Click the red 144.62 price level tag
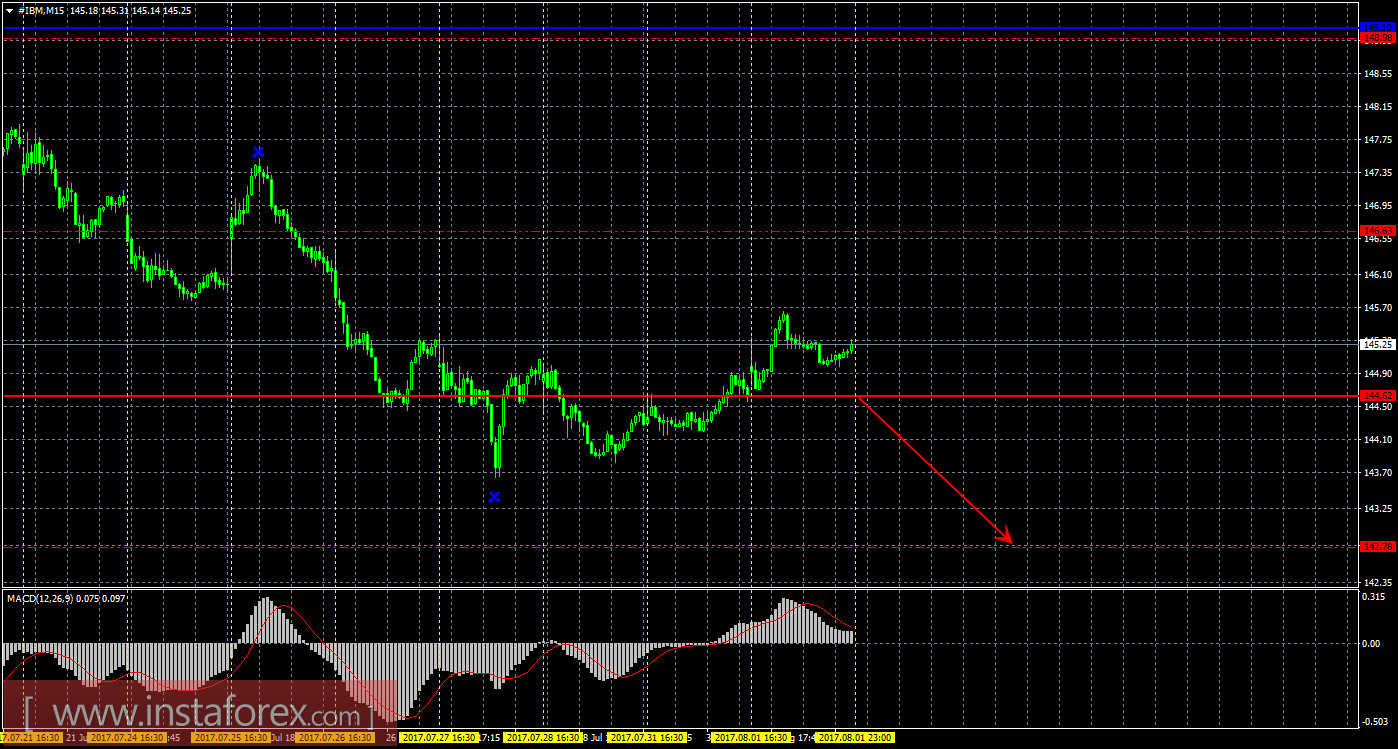The height and width of the screenshot is (749, 1398). tap(1378, 396)
